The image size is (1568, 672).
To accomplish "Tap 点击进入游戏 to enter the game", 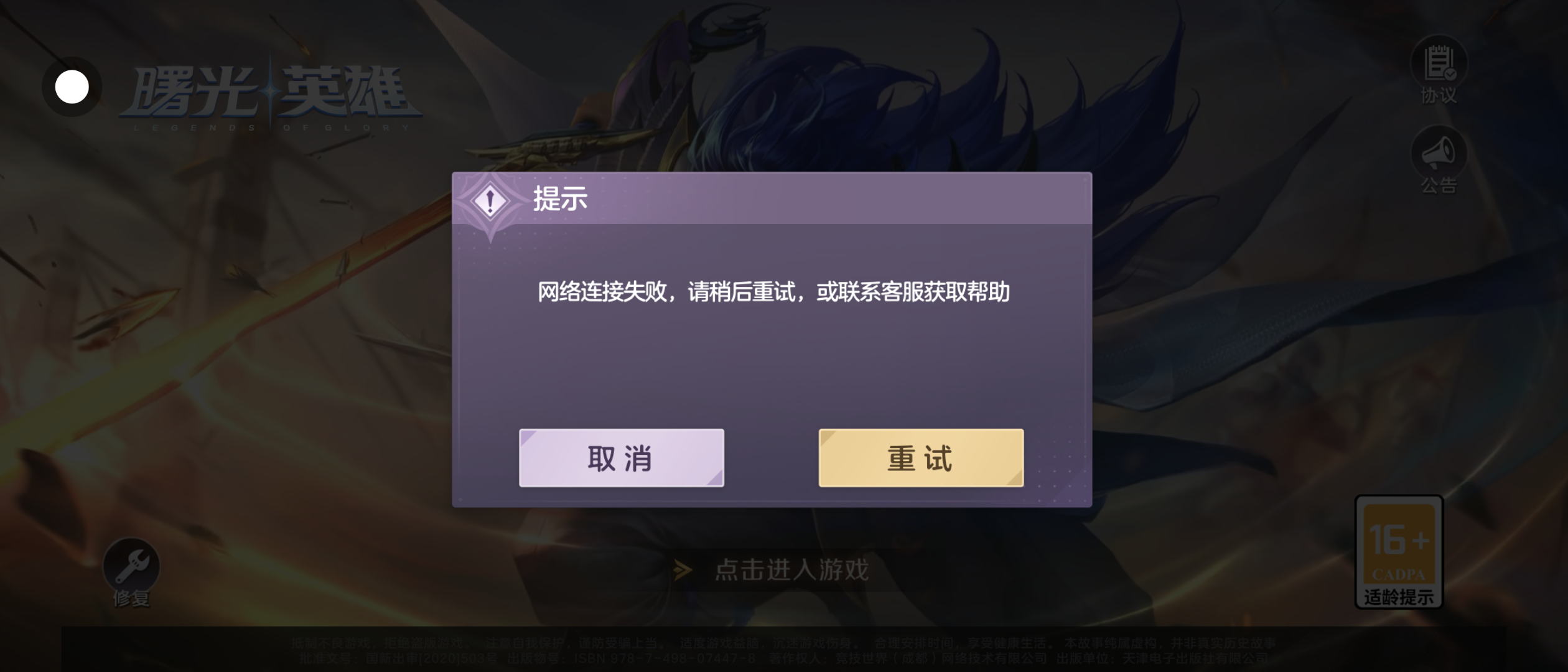I will coord(791,569).
